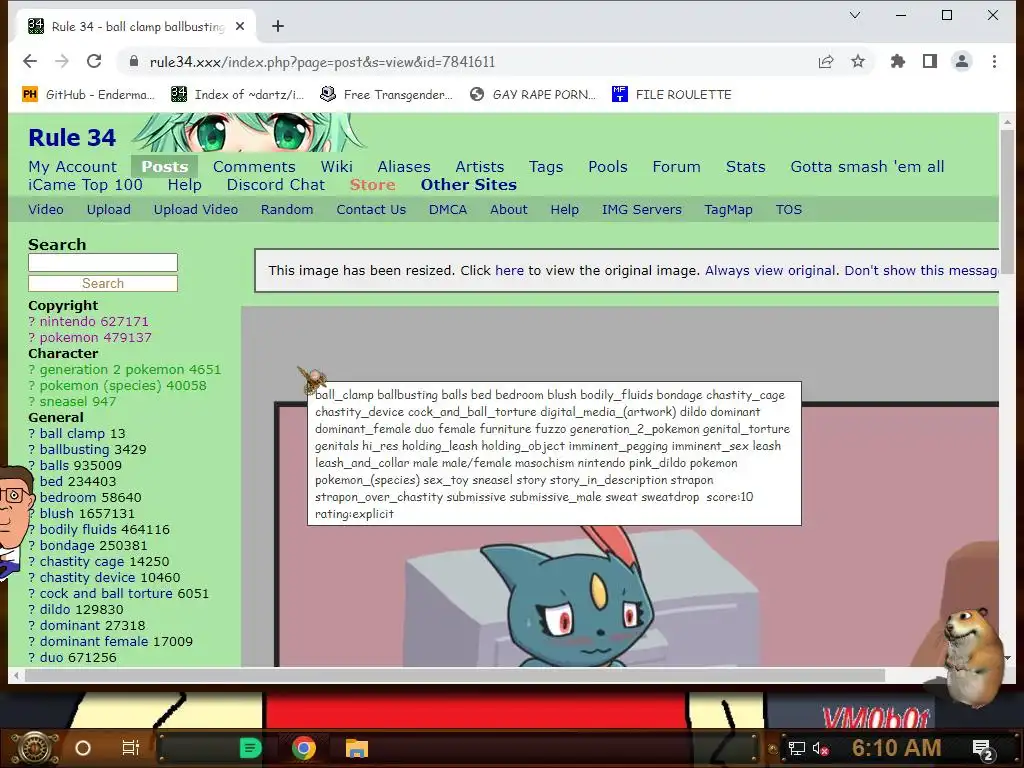The width and height of the screenshot is (1024, 768).
Task: Click the 6:10 AM taskbar clock
Action: click(896, 748)
